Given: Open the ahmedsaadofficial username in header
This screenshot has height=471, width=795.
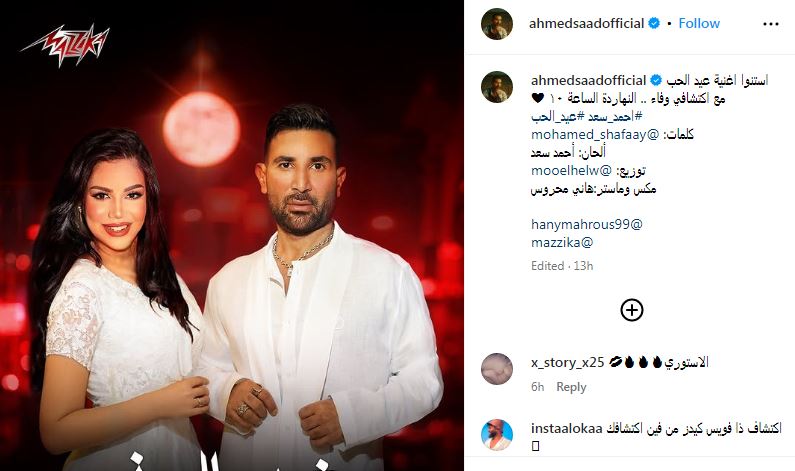Looking at the screenshot, I should (586, 23).
